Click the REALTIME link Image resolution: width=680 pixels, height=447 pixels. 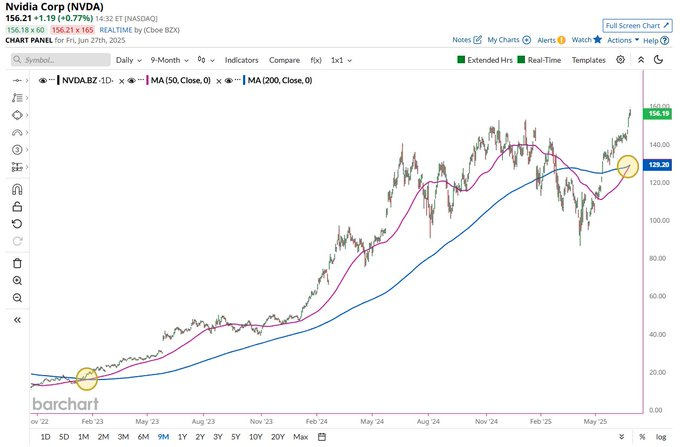pos(116,30)
